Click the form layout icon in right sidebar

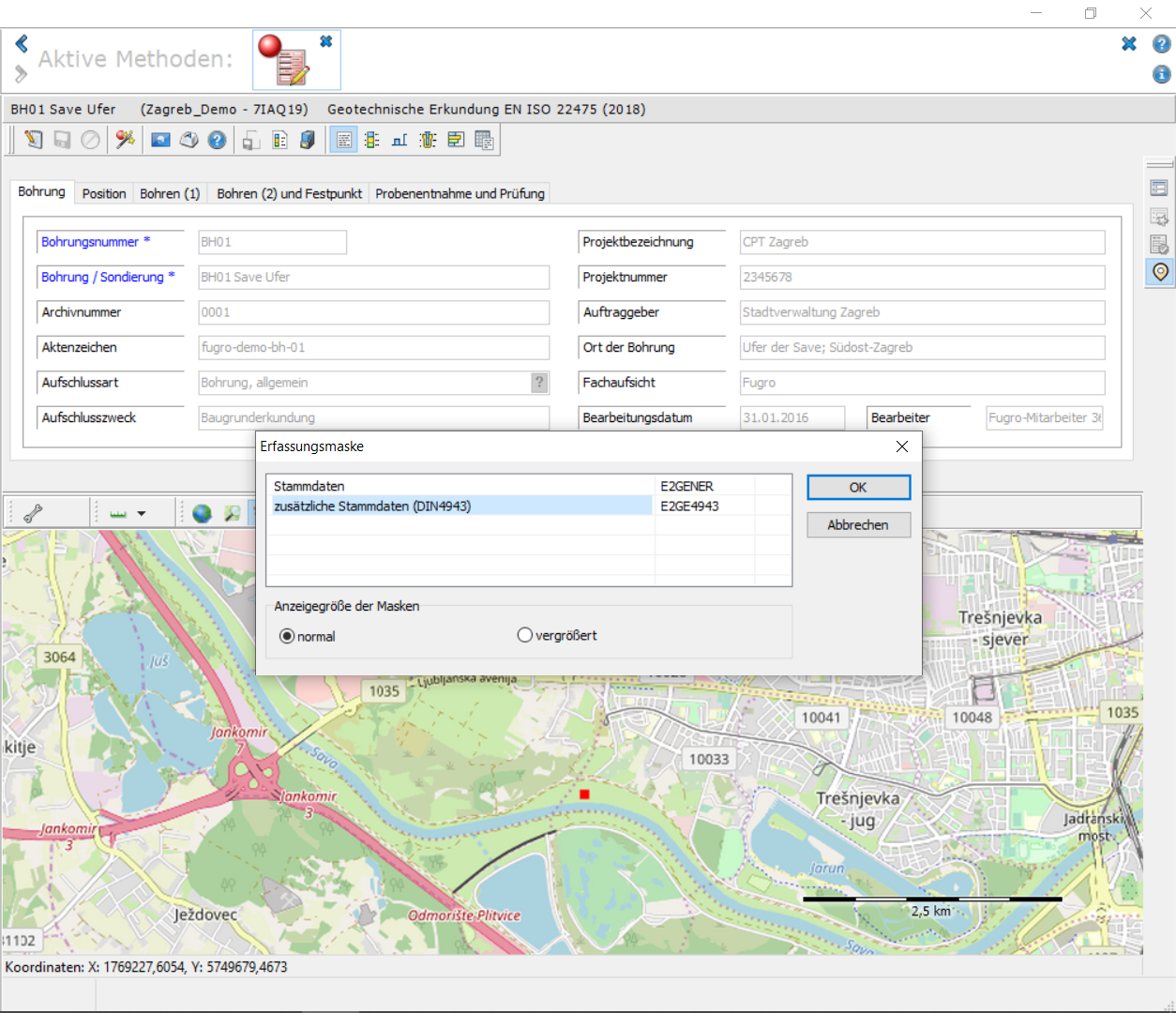coord(1160,189)
